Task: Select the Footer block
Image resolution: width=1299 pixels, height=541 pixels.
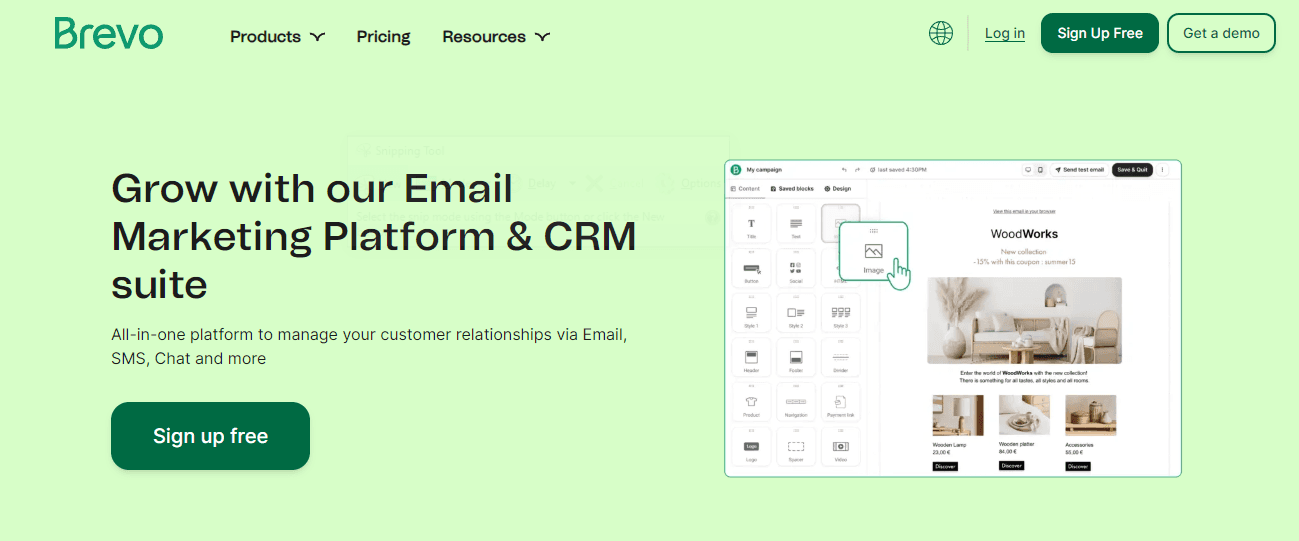Action: 796,357
